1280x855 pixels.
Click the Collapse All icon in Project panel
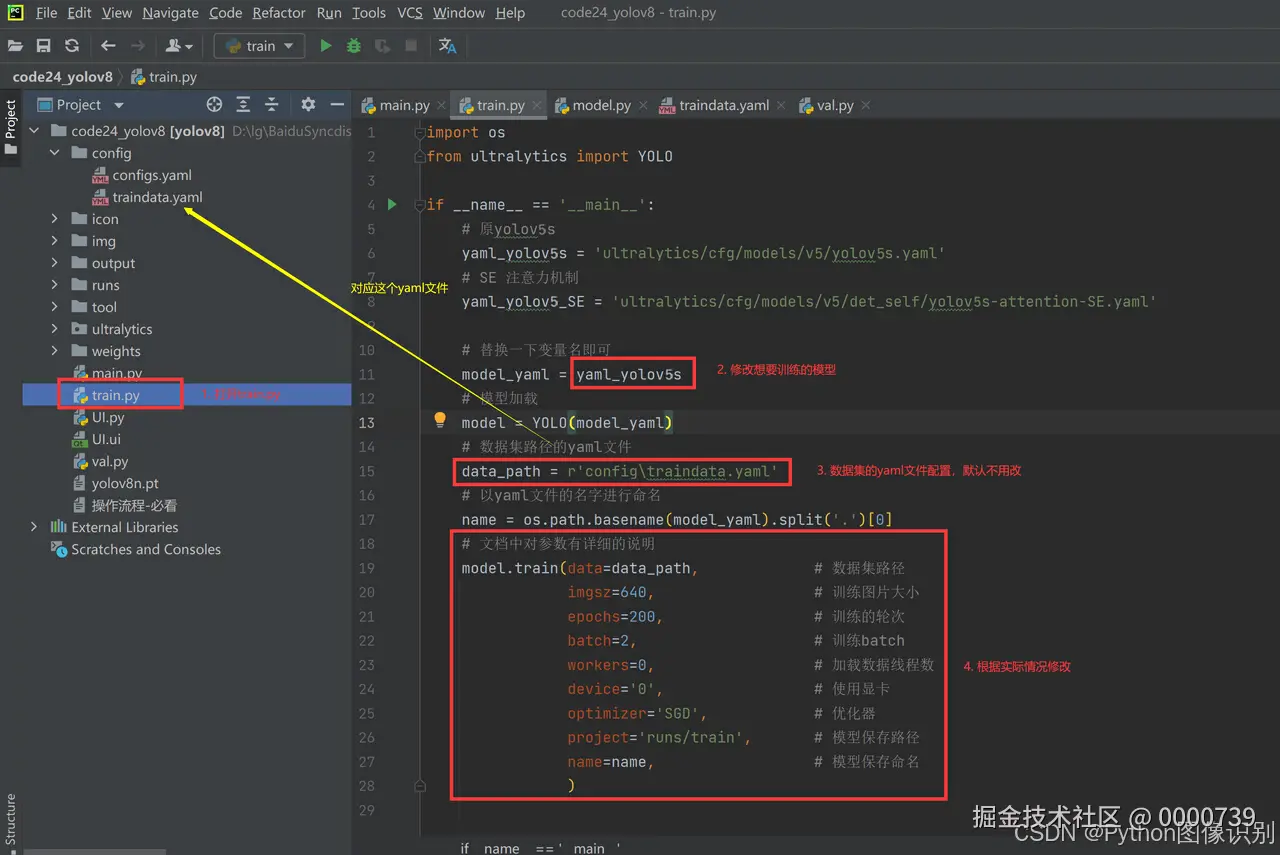[x=271, y=105]
